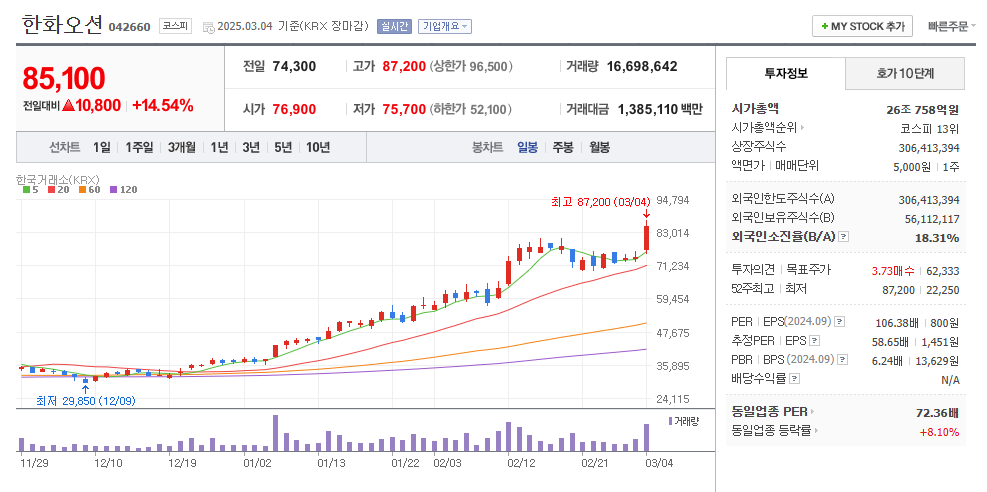
Task: Click the help icon beside PER EPS(2024.09)
Action: [x=840, y=322]
